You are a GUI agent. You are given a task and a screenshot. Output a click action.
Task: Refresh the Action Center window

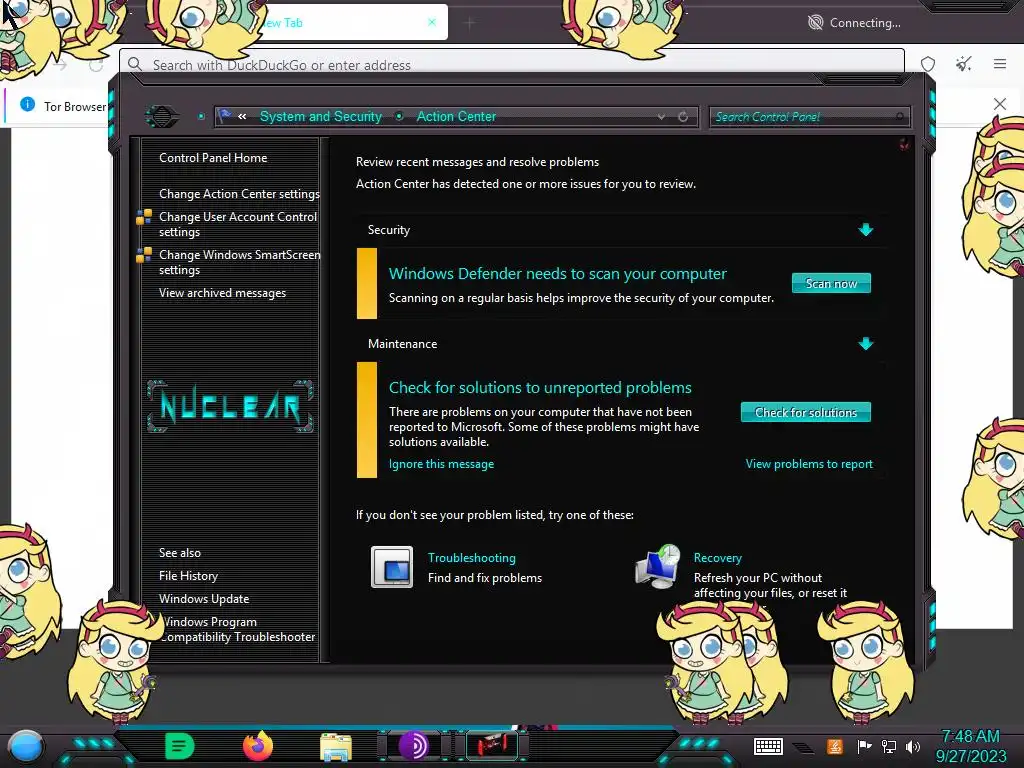point(683,117)
